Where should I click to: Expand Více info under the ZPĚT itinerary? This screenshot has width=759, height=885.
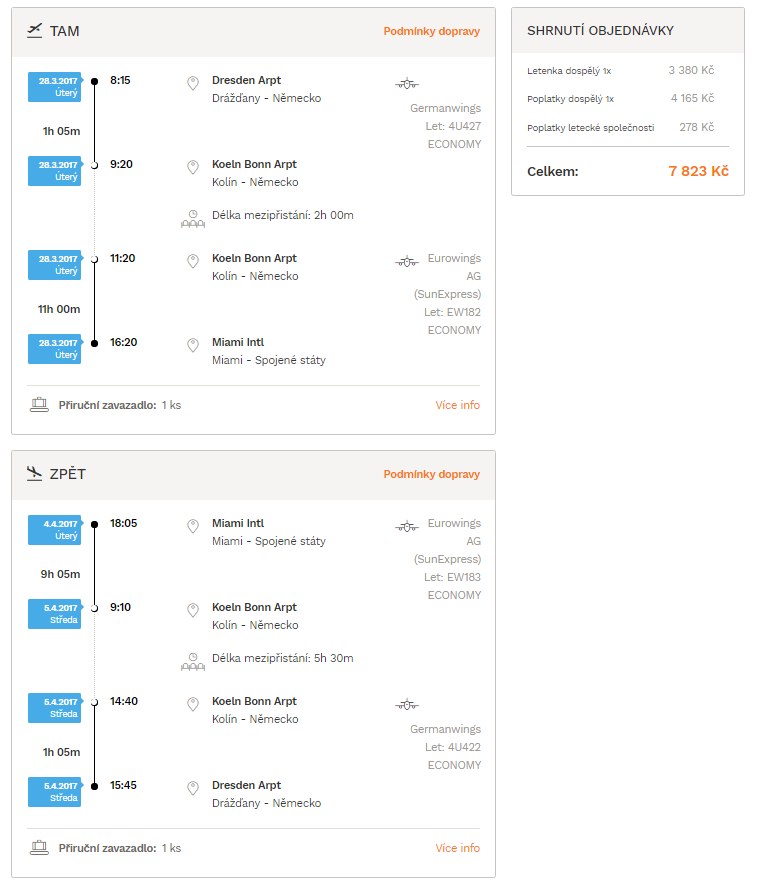[458, 848]
